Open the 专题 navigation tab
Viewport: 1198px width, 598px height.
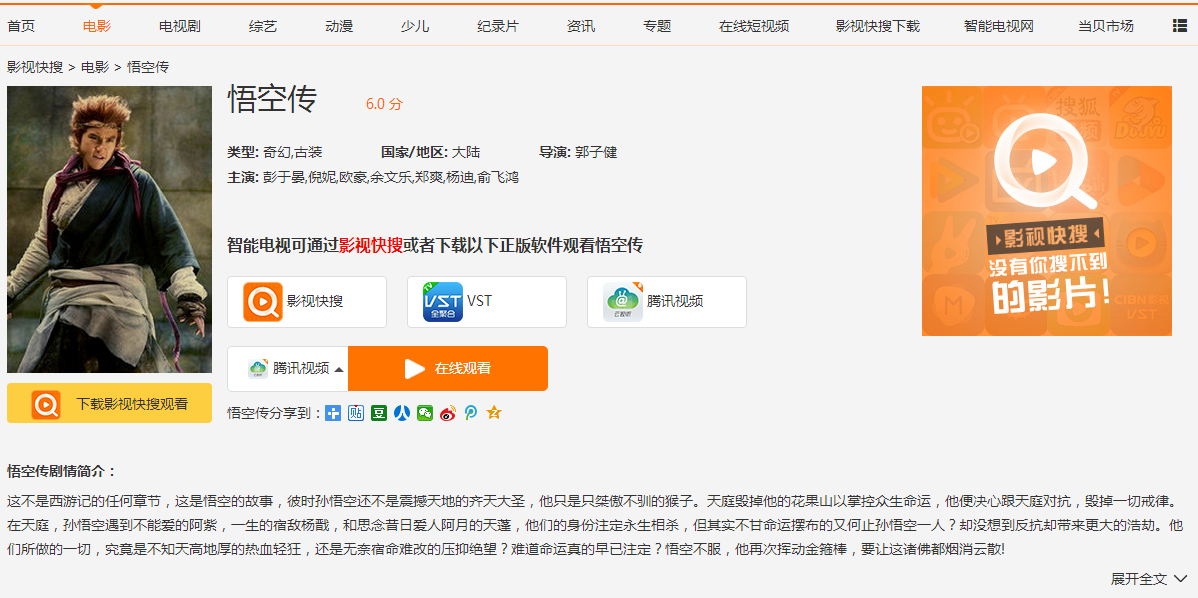657,27
